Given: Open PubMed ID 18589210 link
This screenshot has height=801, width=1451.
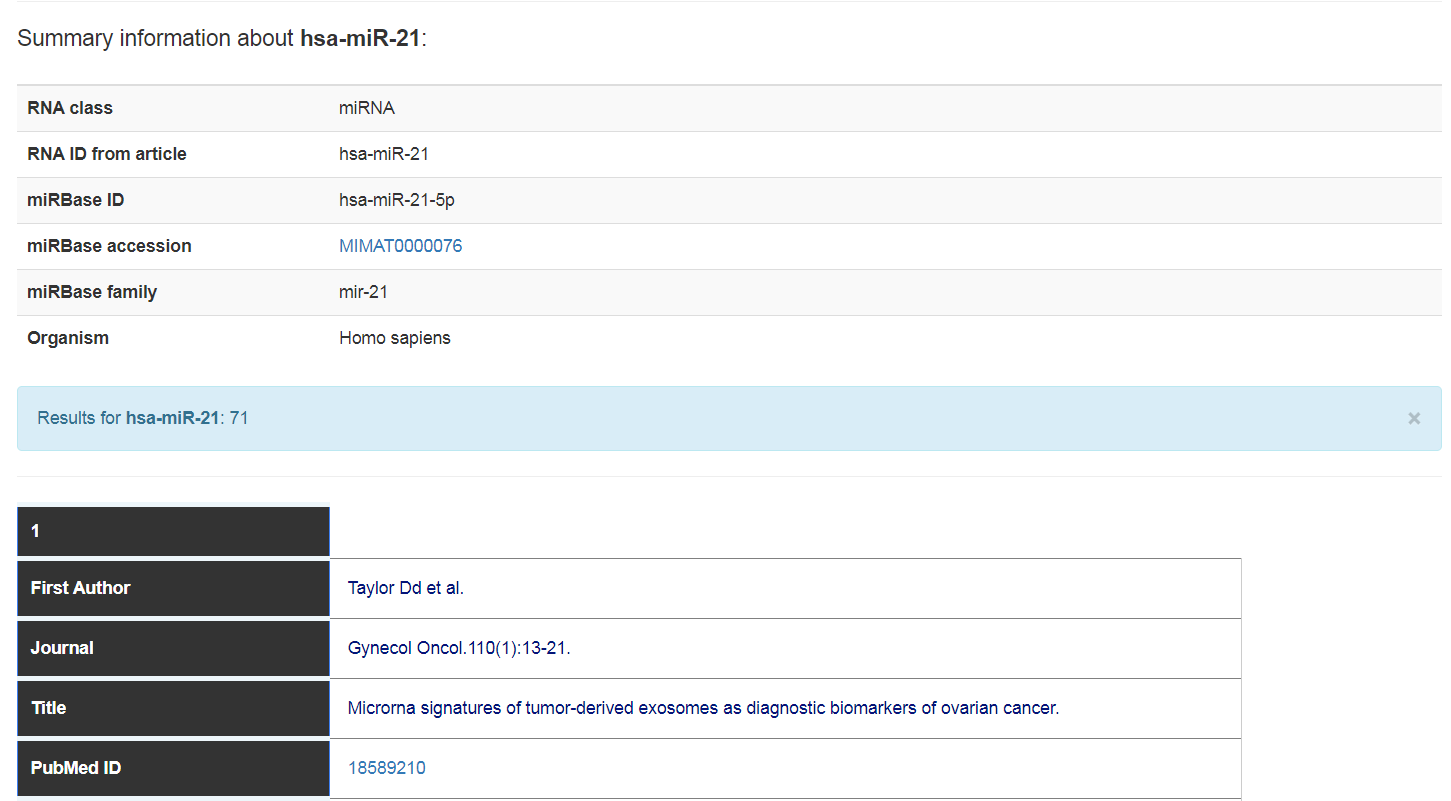Looking at the screenshot, I should 386,768.
